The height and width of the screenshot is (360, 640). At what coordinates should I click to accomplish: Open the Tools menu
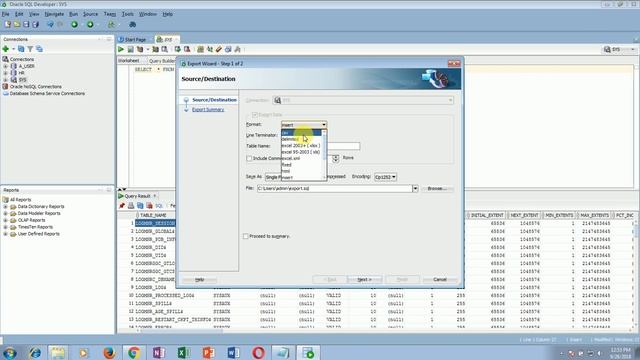tap(127, 14)
